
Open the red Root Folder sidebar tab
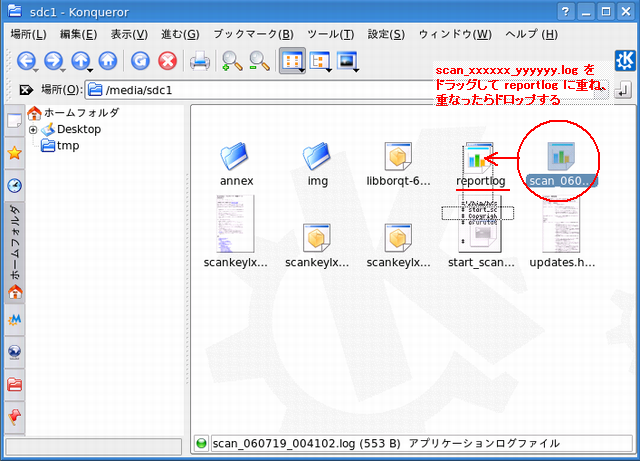[x=15, y=385]
